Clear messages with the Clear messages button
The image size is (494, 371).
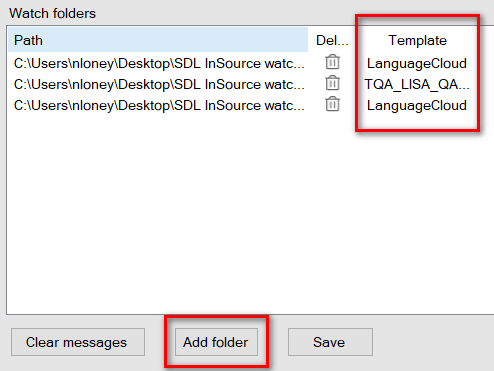click(x=78, y=342)
